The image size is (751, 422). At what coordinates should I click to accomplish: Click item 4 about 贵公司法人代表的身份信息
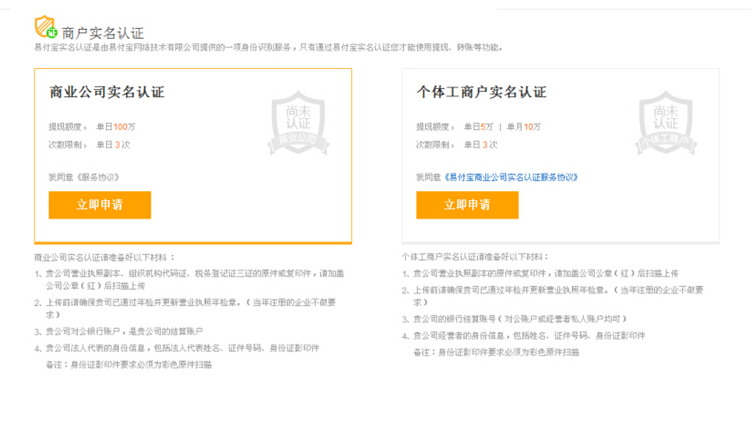pos(177,348)
